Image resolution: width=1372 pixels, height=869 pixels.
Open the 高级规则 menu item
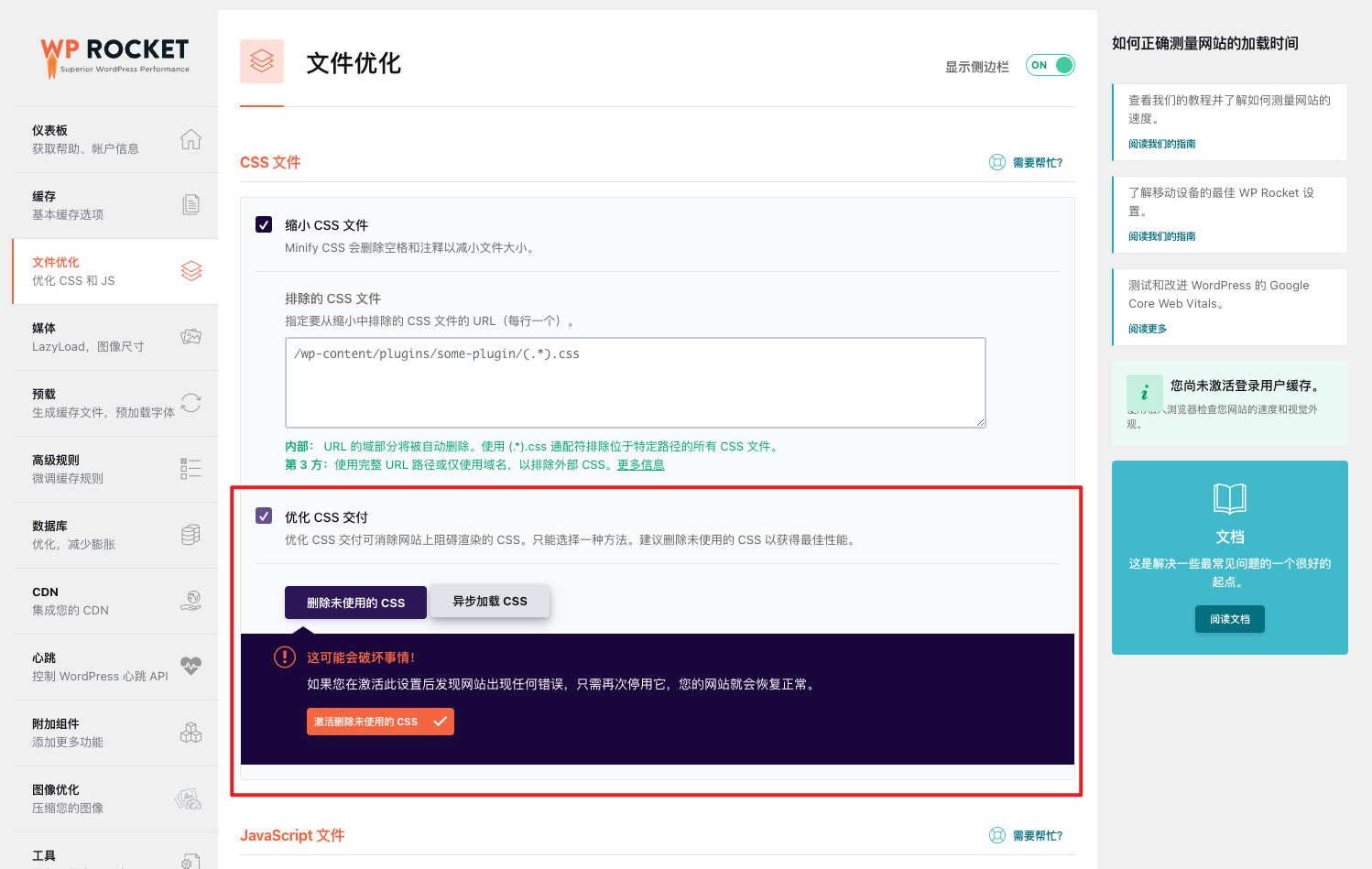[x=115, y=469]
